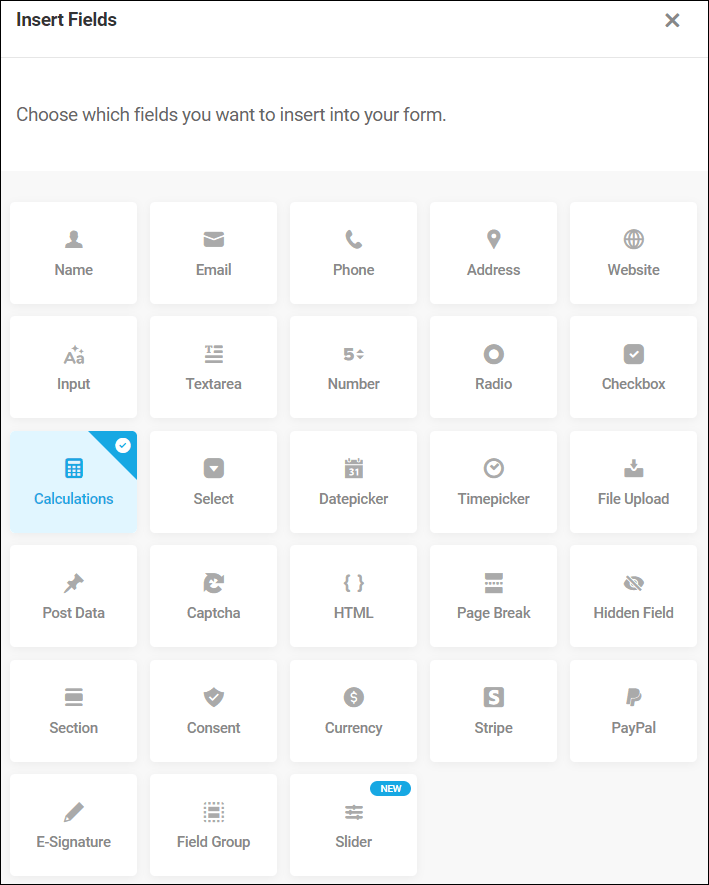Pick the PayPal payment field
This screenshot has width=709, height=885.
tap(633, 711)
